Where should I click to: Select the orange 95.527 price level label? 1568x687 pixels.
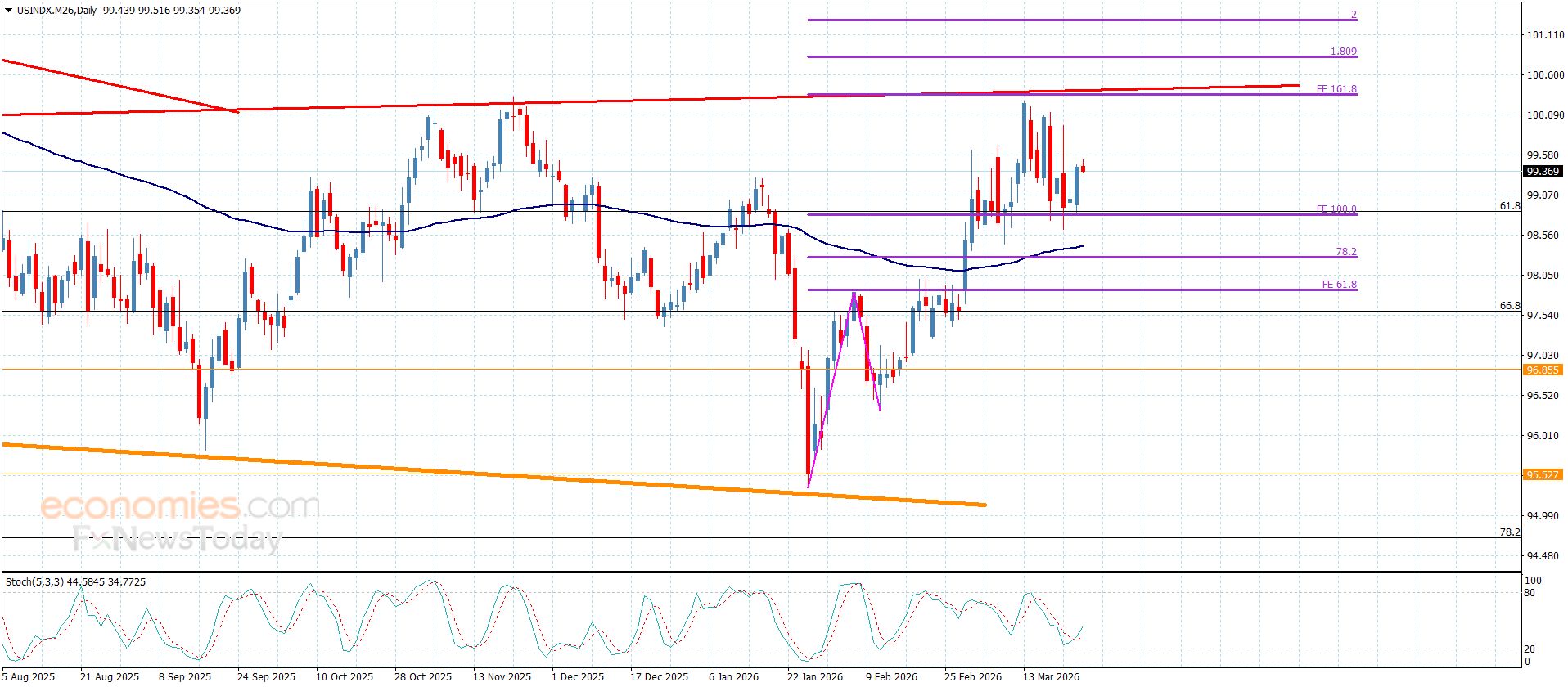1543,475
